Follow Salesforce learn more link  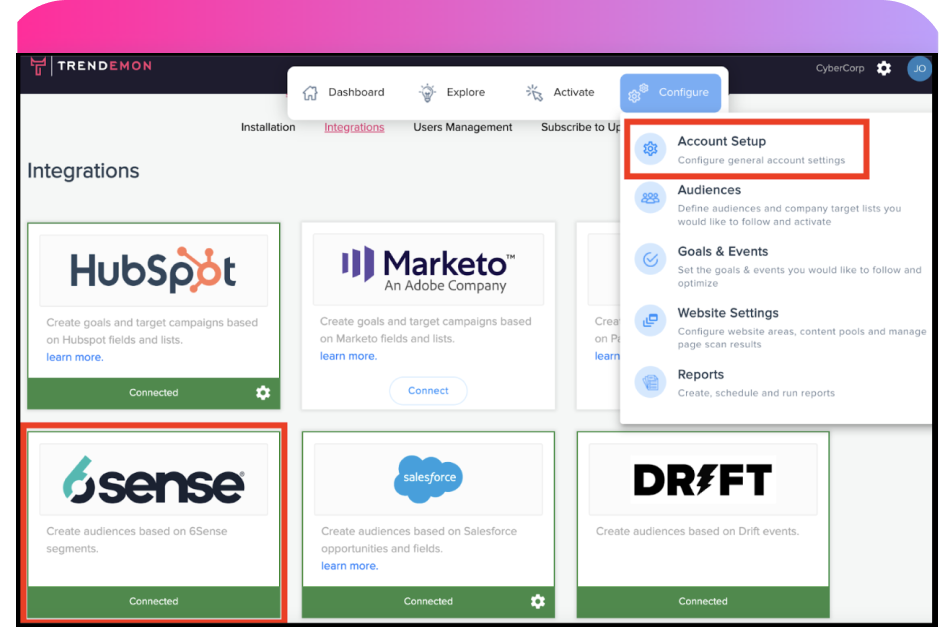[349, 566]
